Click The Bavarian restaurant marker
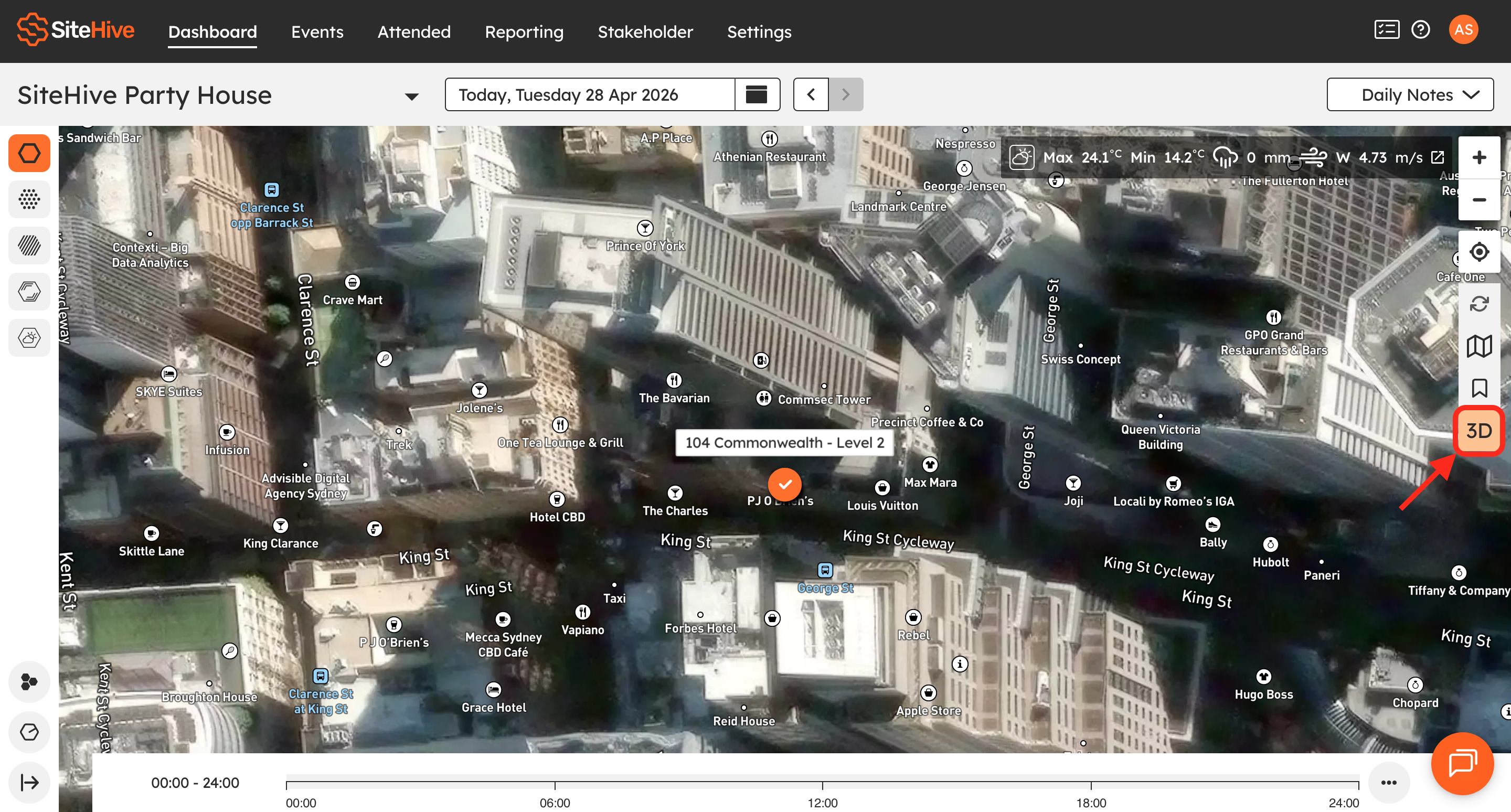 (675, 380)
